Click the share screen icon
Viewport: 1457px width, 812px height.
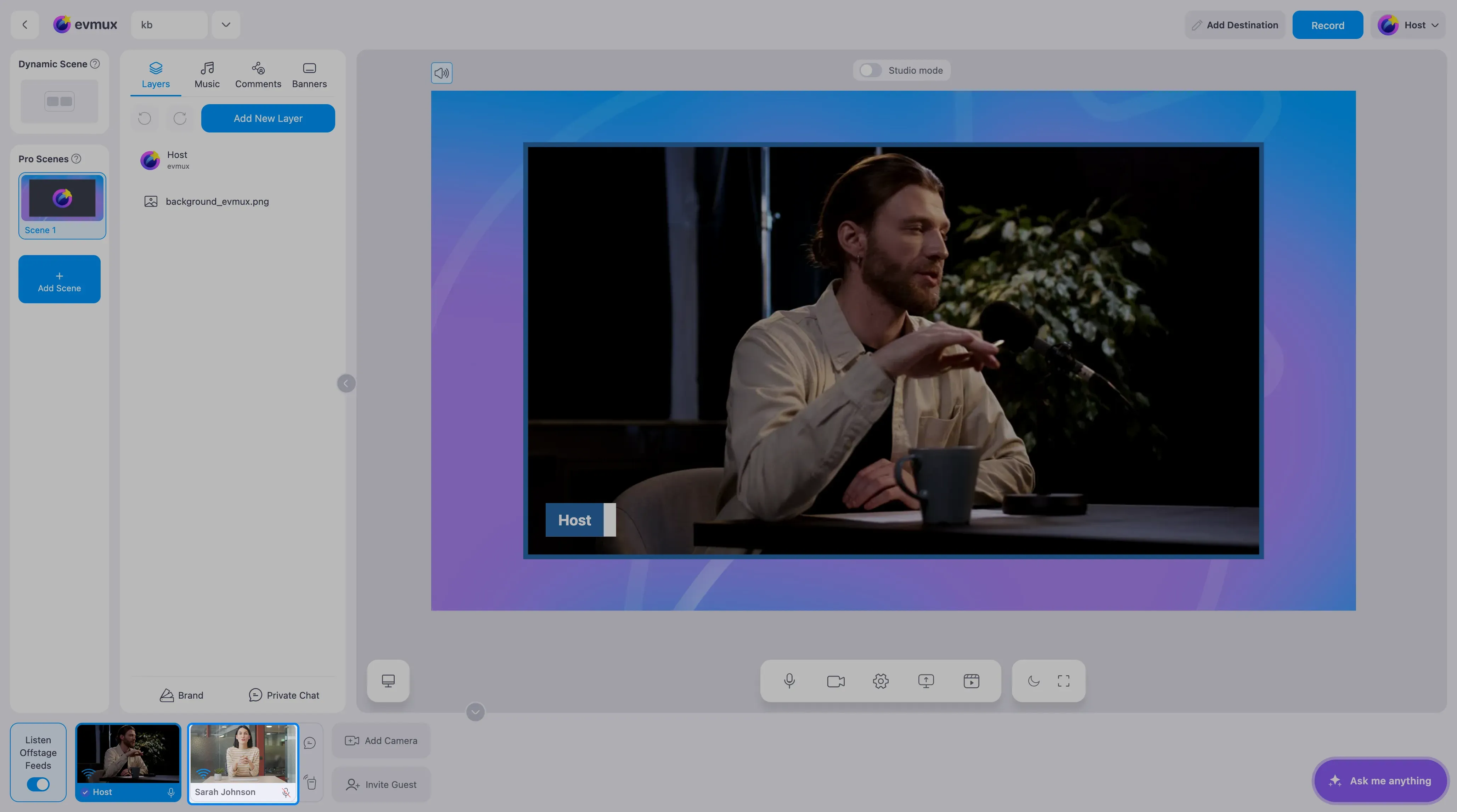tap(926, 681)
